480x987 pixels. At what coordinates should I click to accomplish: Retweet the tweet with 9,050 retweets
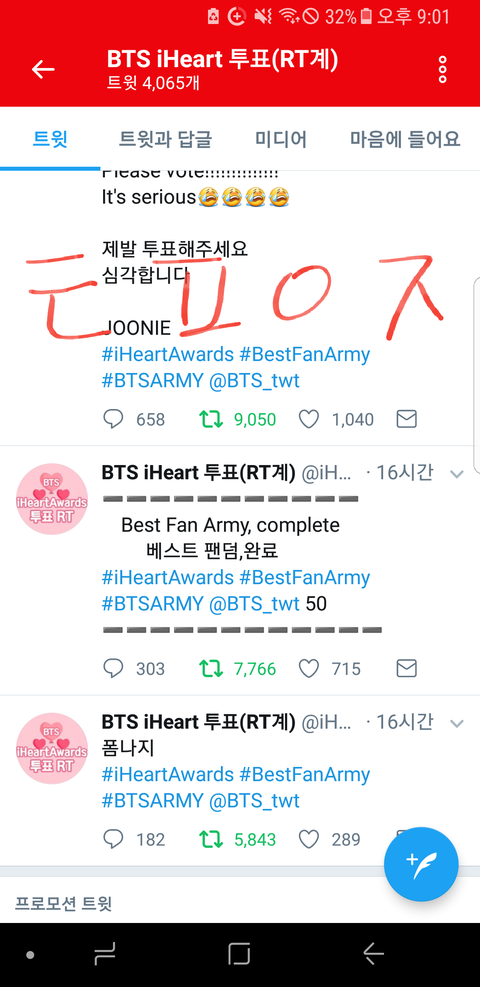coord(211,419)
